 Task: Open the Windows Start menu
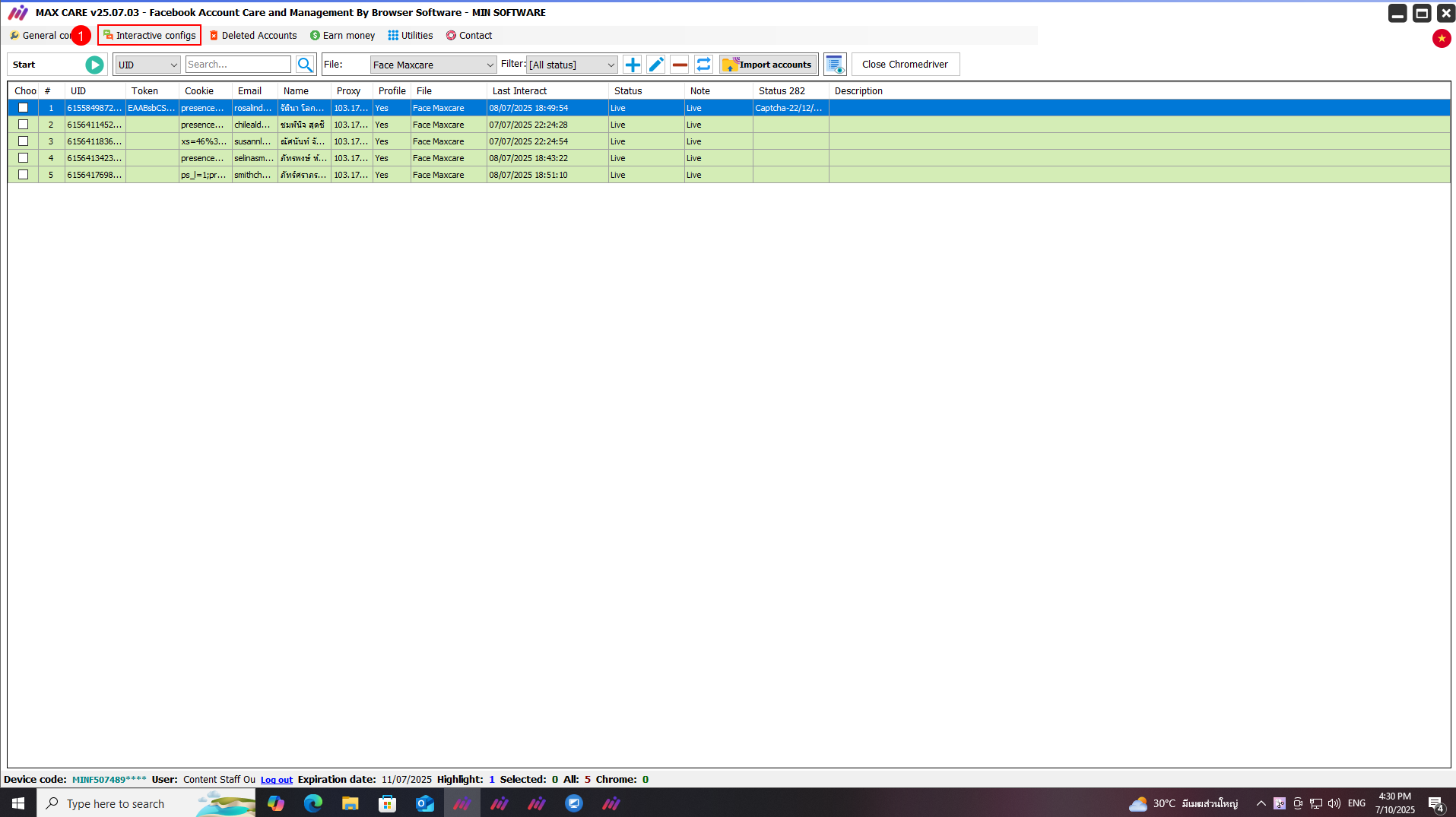point(18,803)
